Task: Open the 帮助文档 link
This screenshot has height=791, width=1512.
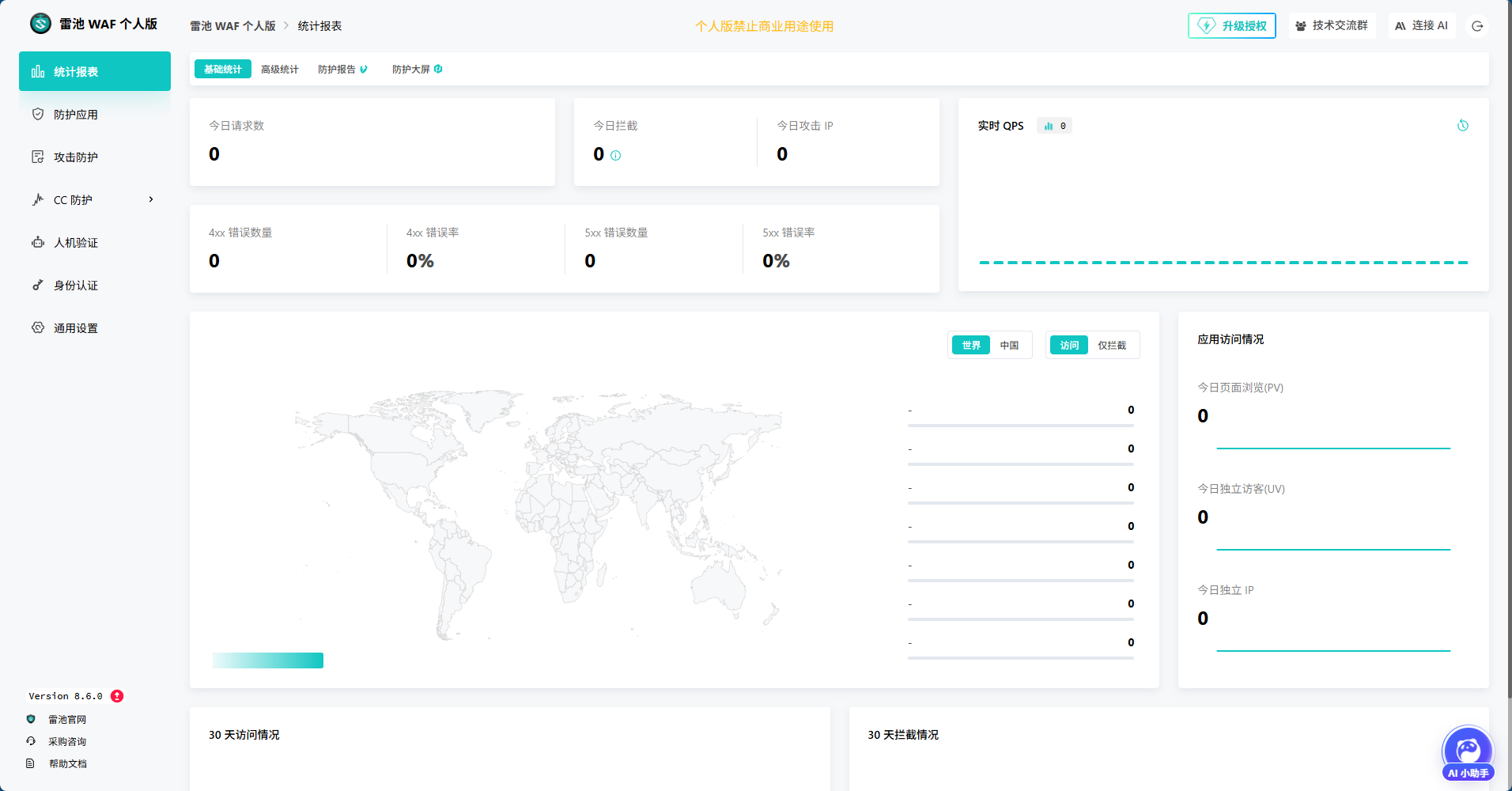Action: click(x=67, y=763)
